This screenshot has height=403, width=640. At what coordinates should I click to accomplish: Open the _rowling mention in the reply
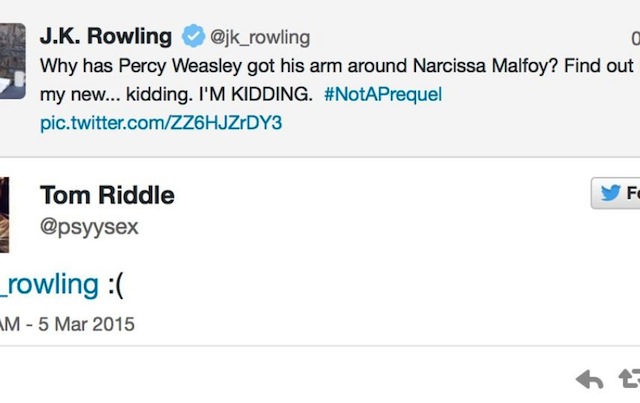[x=49, y=284]
